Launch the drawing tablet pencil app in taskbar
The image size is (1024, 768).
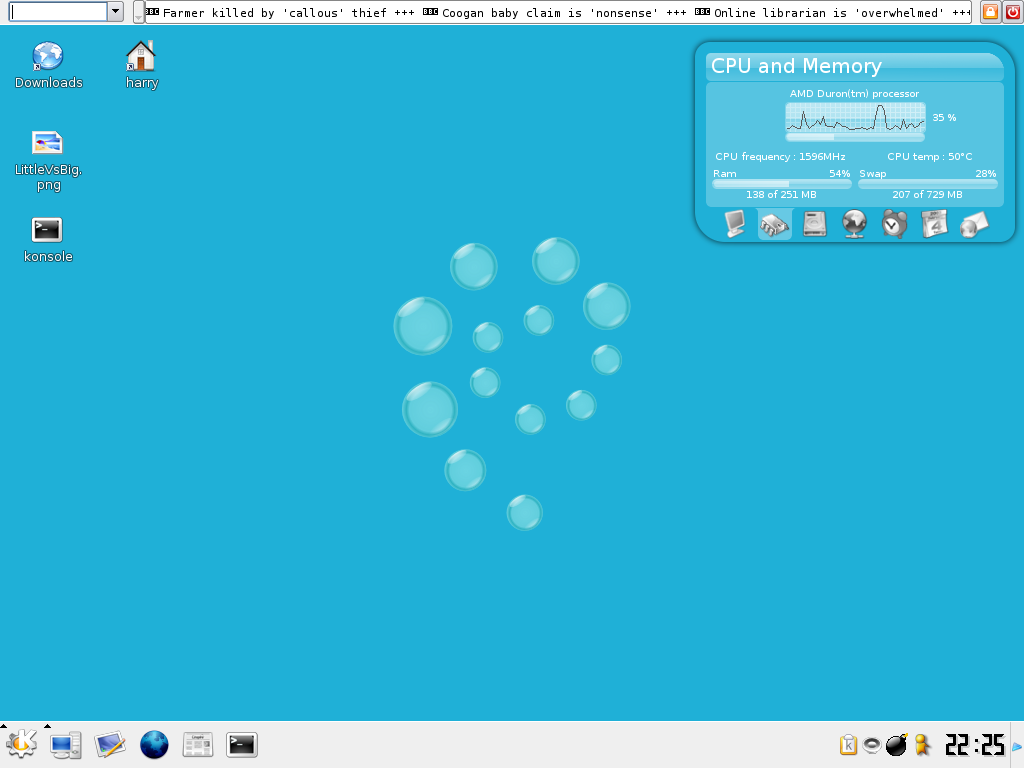coord(109,744)
